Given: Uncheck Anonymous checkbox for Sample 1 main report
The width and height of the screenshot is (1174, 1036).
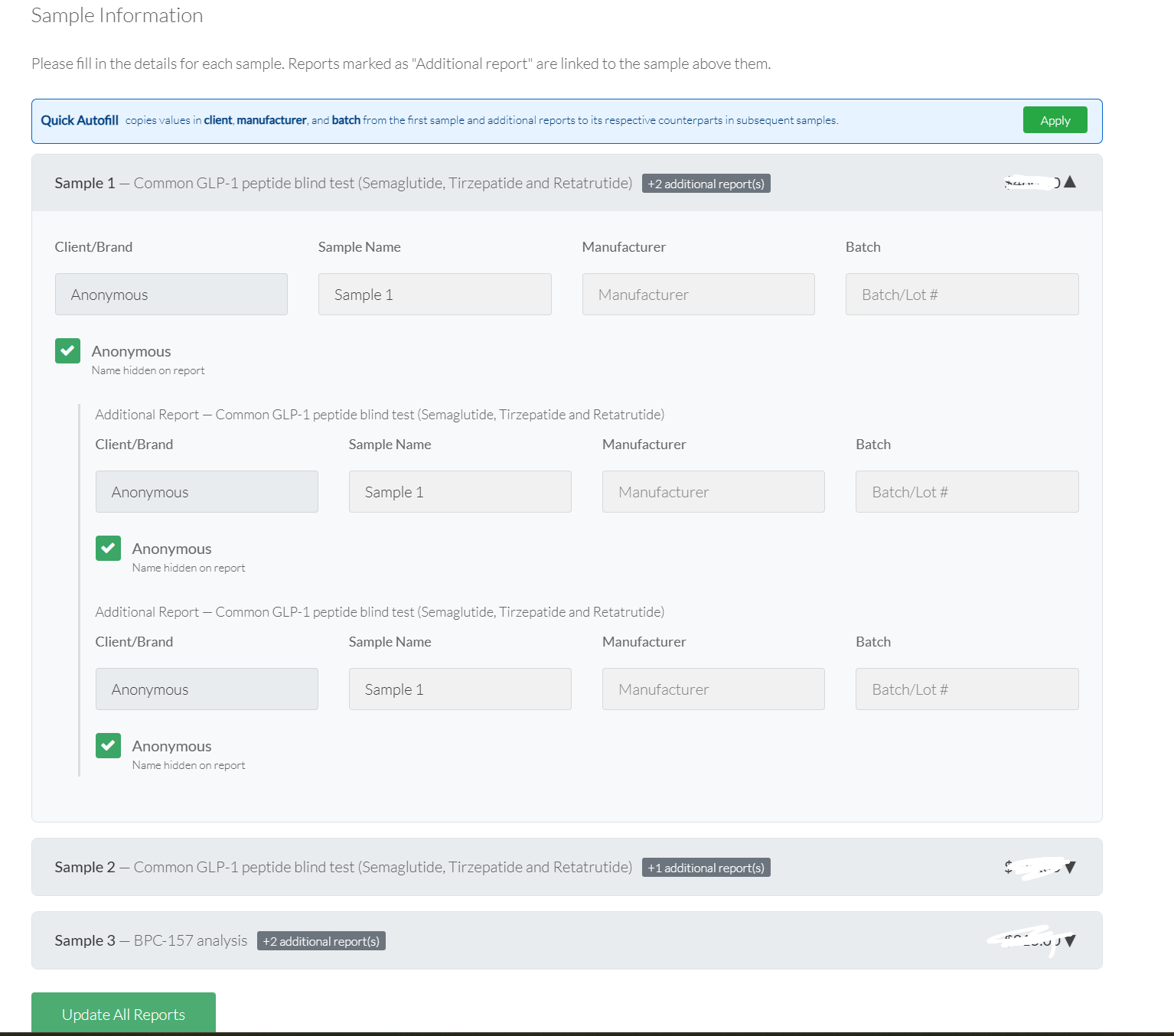Looking at the screenshot, I should point(67,351).
